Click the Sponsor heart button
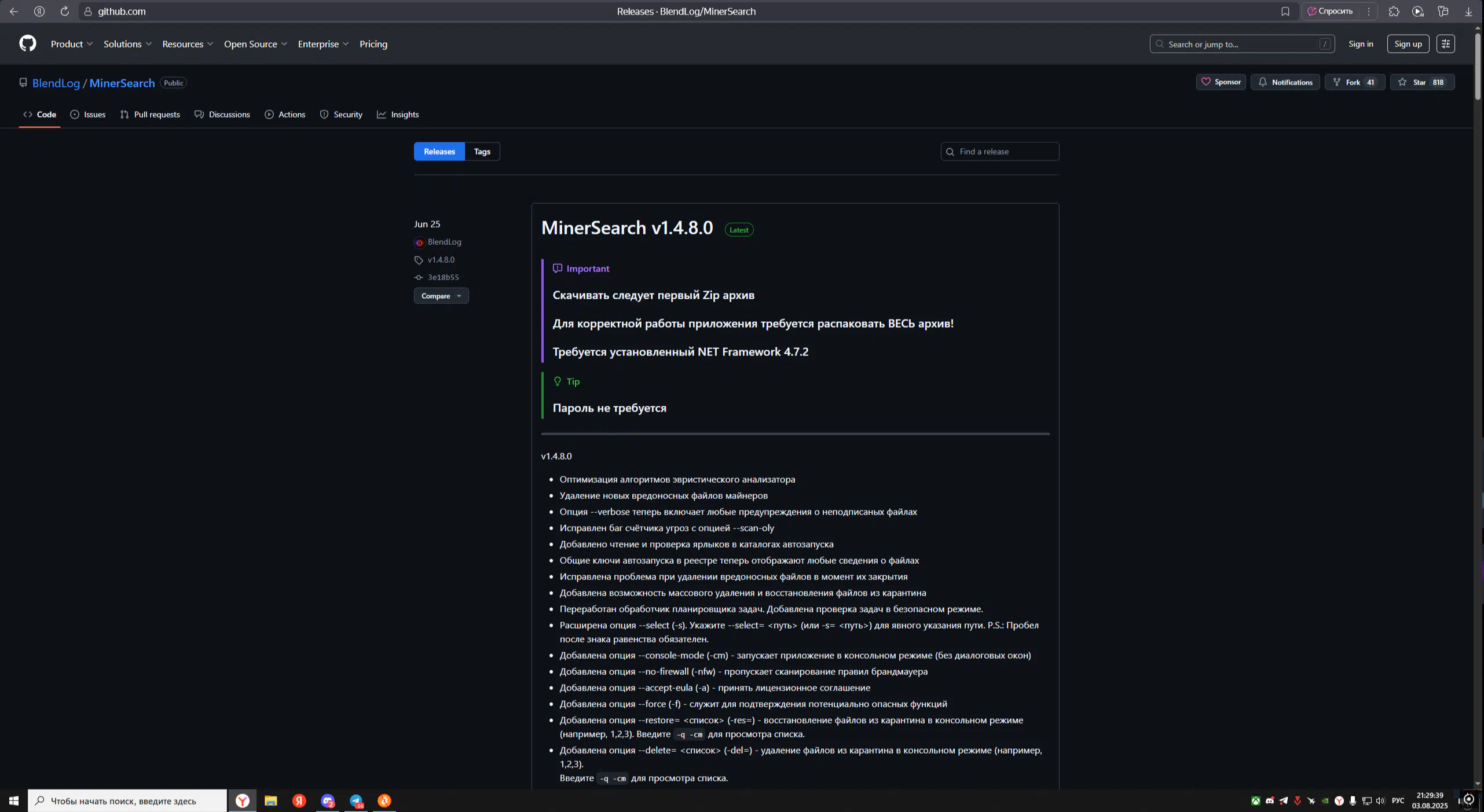The width and height of the screenshot is (1484, 812). tap(1221, 82)
